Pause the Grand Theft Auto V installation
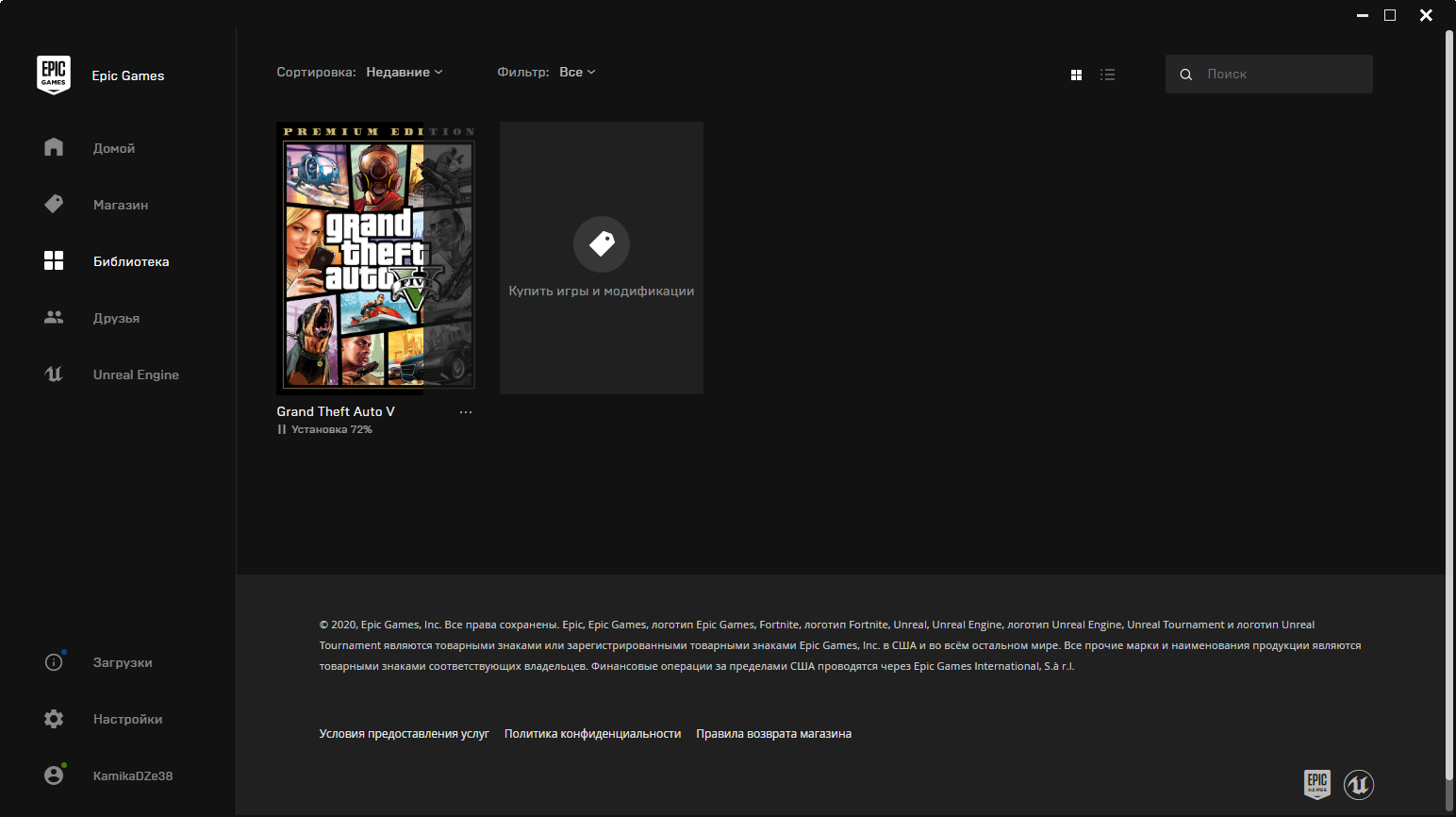Viewport: 1456px width, 817px height. 281,429
